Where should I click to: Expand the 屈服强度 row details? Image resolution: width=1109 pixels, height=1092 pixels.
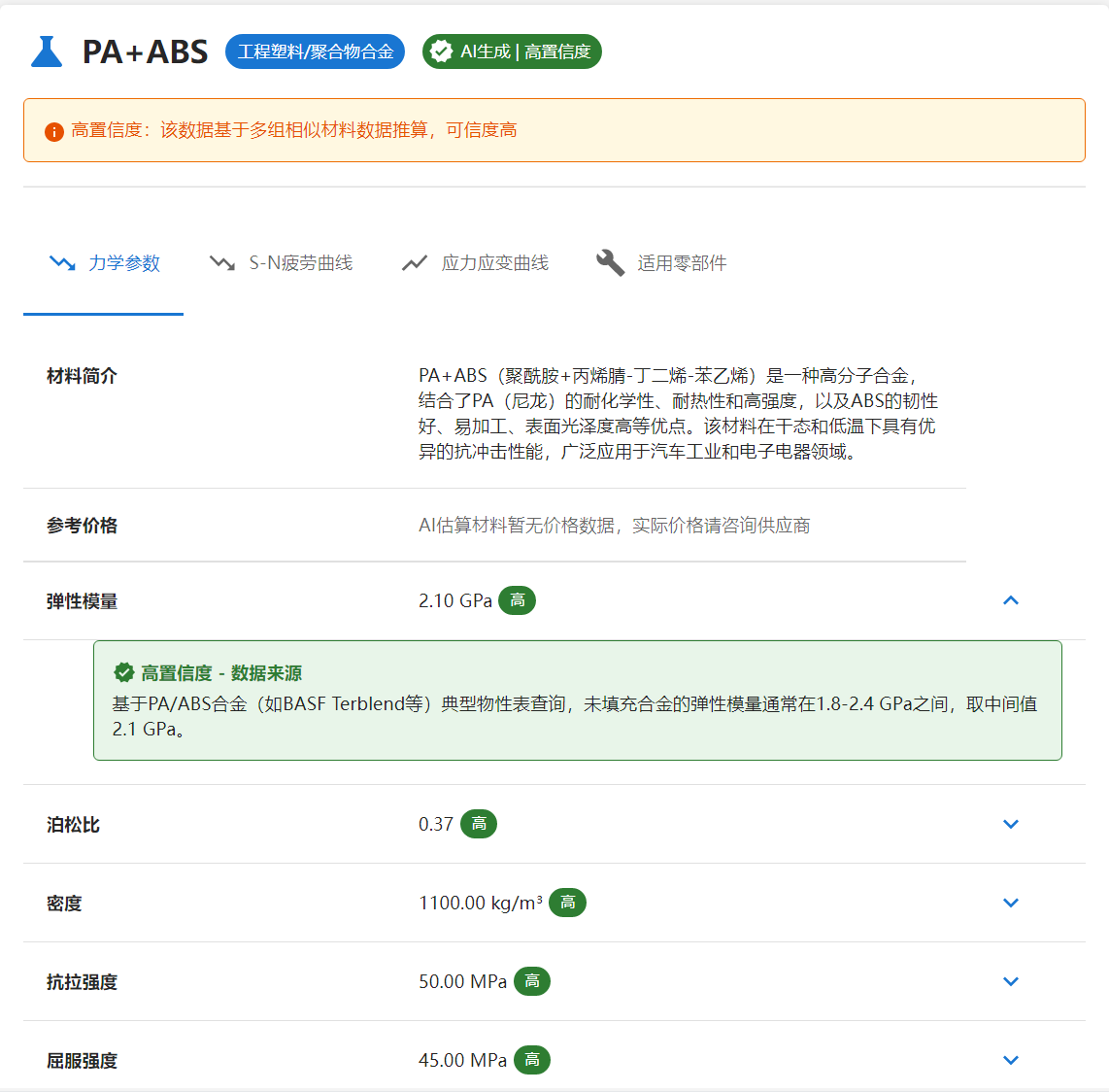point(1010,1060)
